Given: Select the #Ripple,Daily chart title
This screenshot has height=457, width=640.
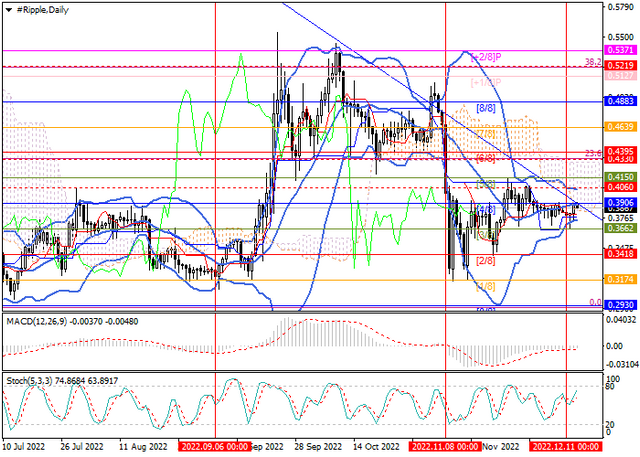Looking at the screenshot, I should (x=42, y=10).
